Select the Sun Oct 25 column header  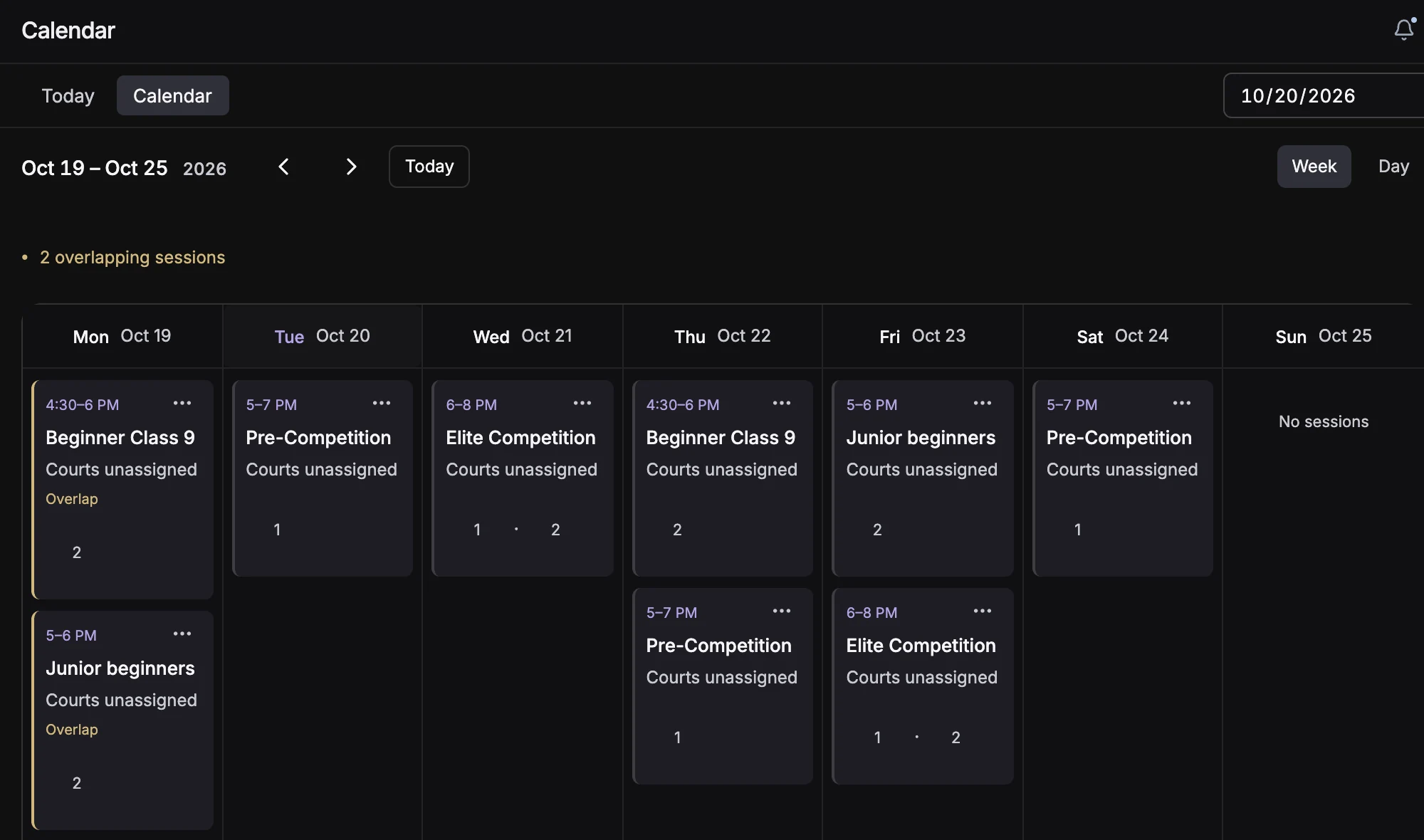coord(1324,336)
